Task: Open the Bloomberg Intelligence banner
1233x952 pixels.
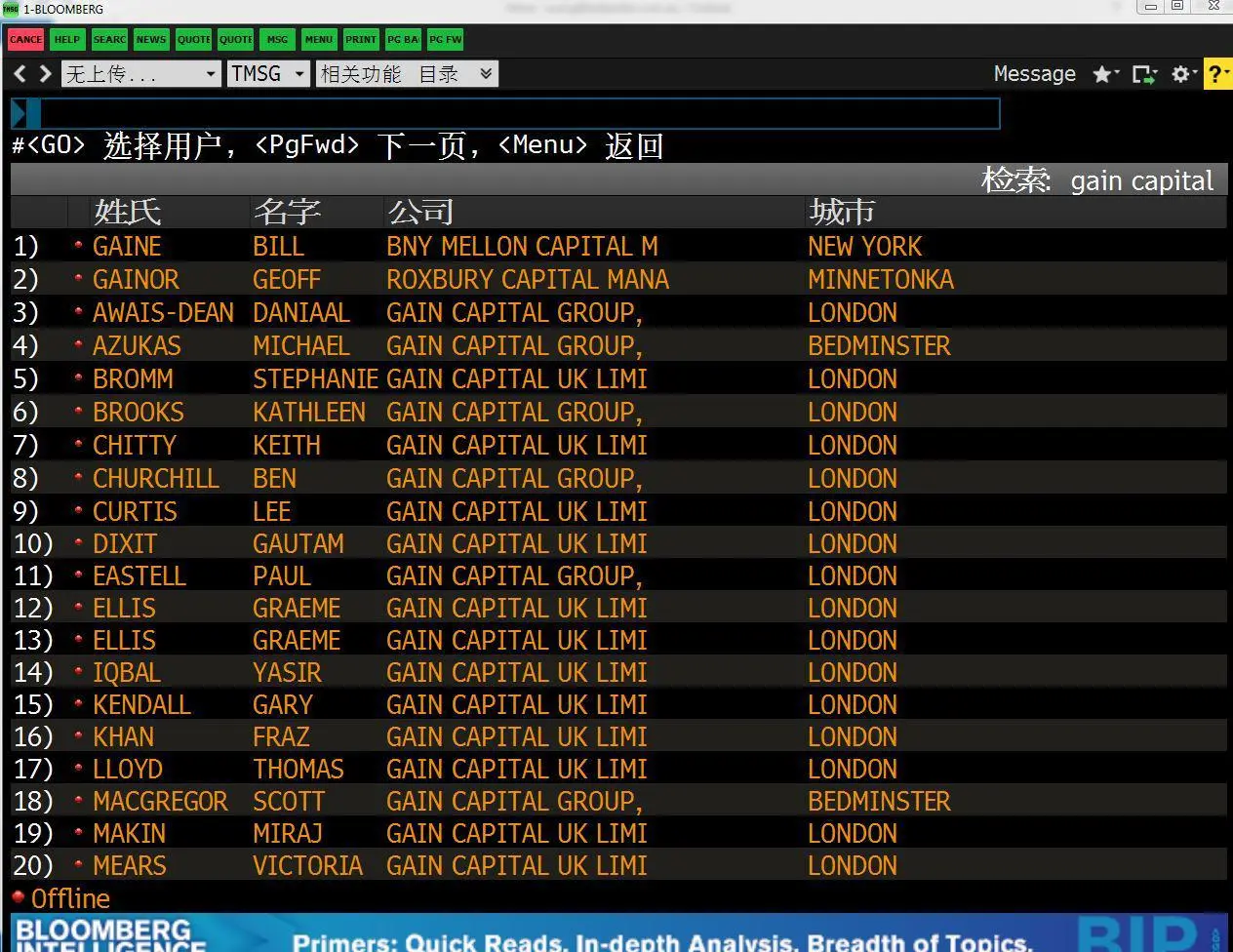Action: click(x=618, y=932)
